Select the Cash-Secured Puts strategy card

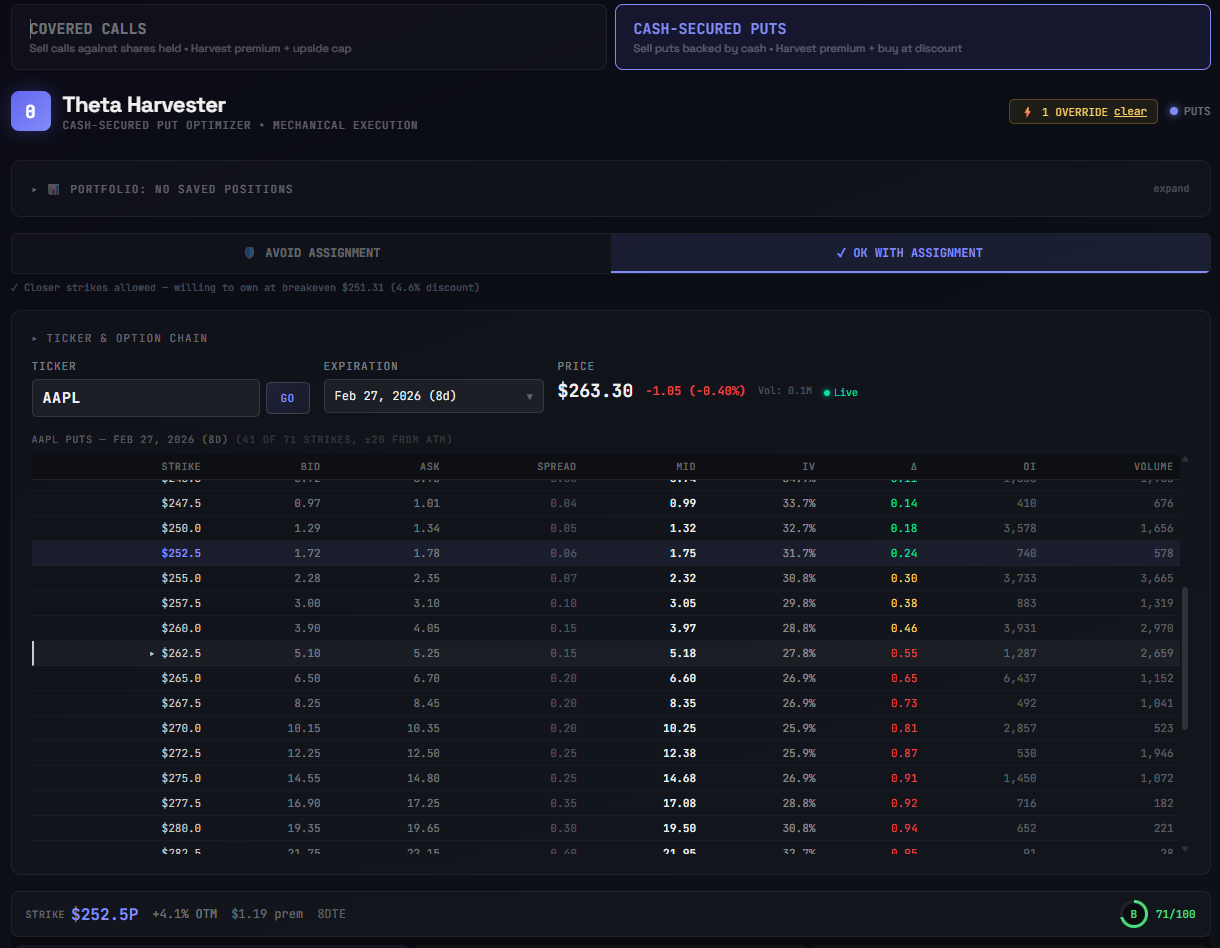tap(911, 36)
